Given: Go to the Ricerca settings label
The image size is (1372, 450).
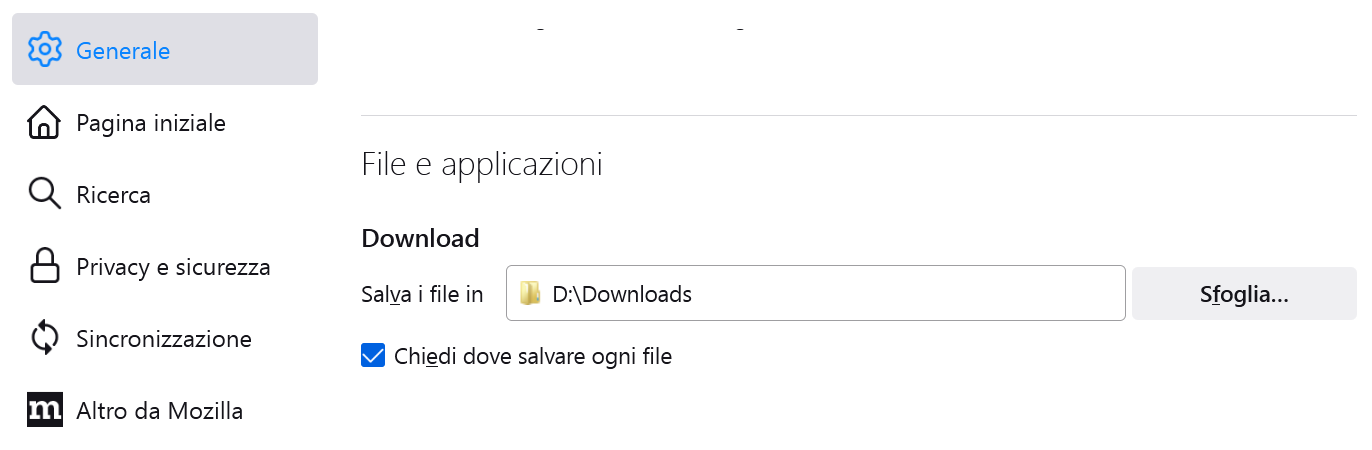Looking at the screenshot, I should pos(113,195).
